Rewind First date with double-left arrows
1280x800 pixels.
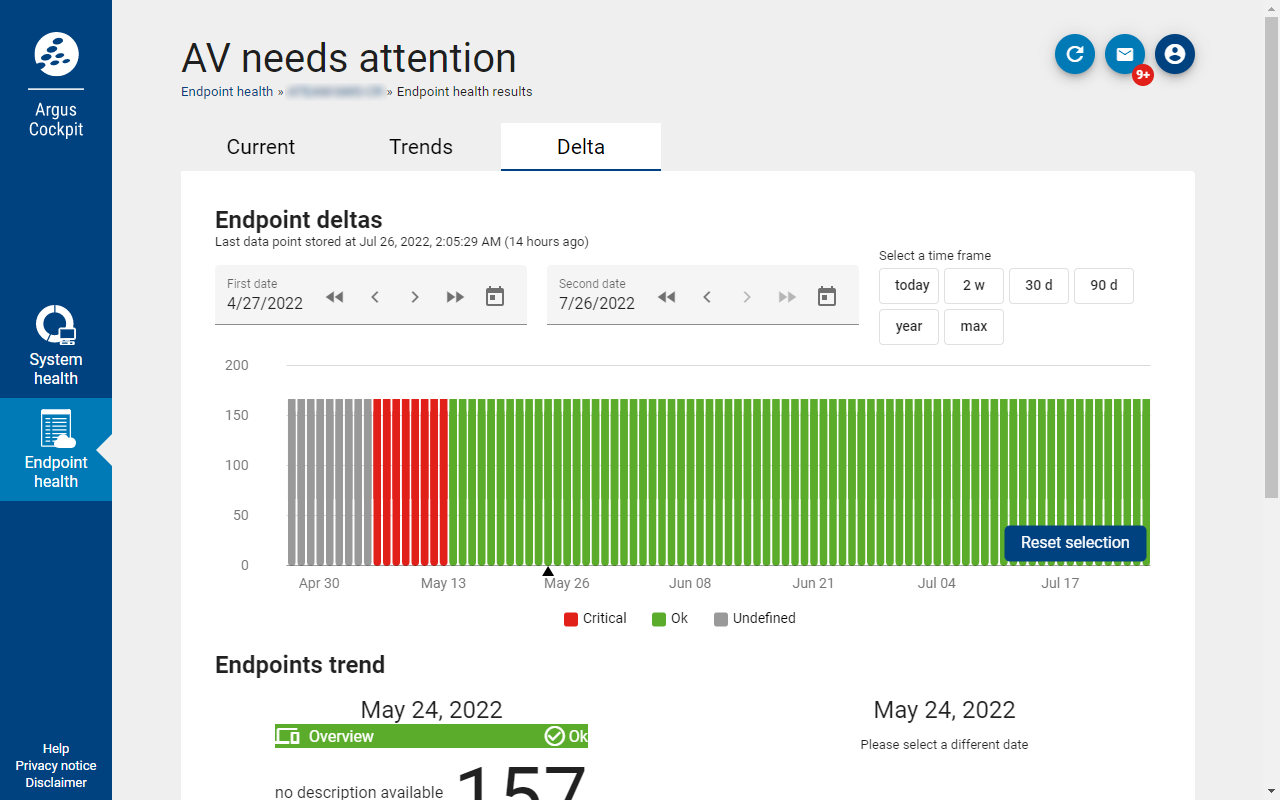[x=335, y=297]
